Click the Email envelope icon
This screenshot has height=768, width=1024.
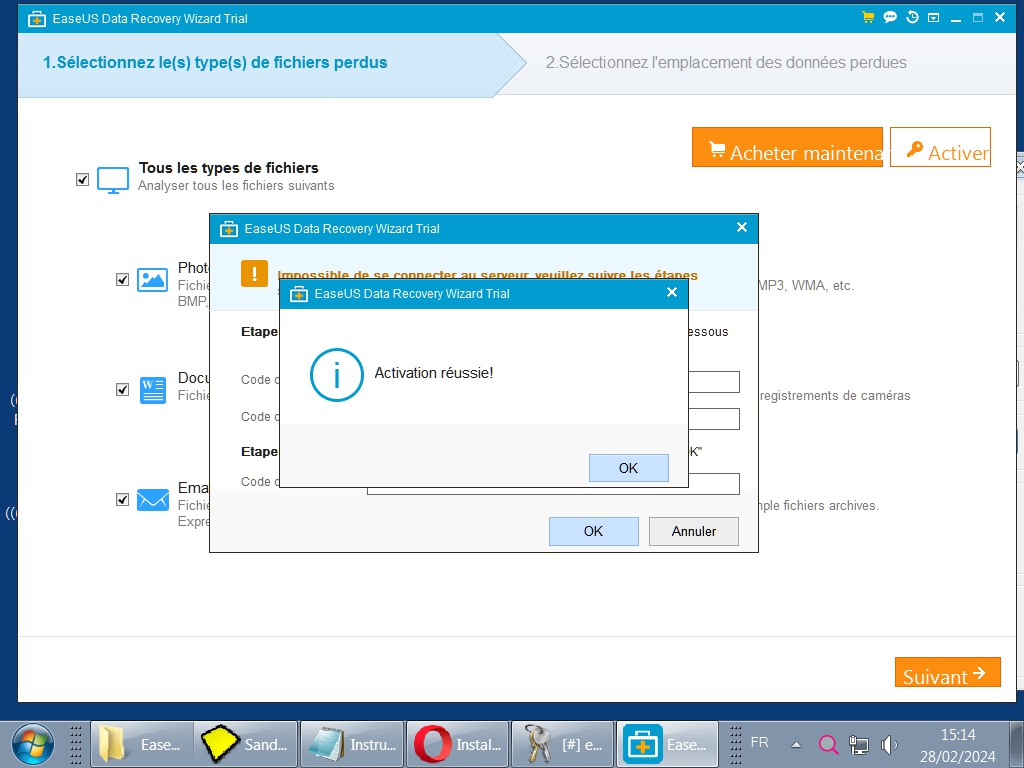coord(153,500)
